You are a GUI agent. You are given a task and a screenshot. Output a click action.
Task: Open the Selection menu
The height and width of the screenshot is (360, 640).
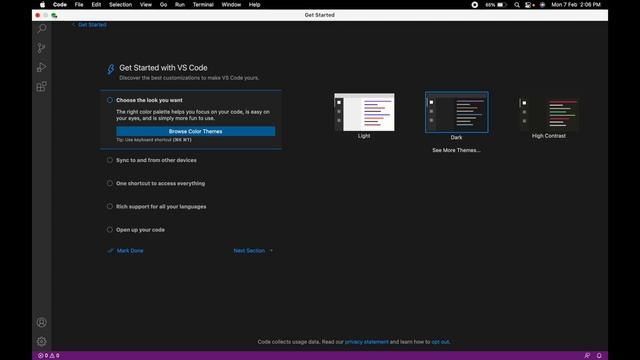(120, 4)
